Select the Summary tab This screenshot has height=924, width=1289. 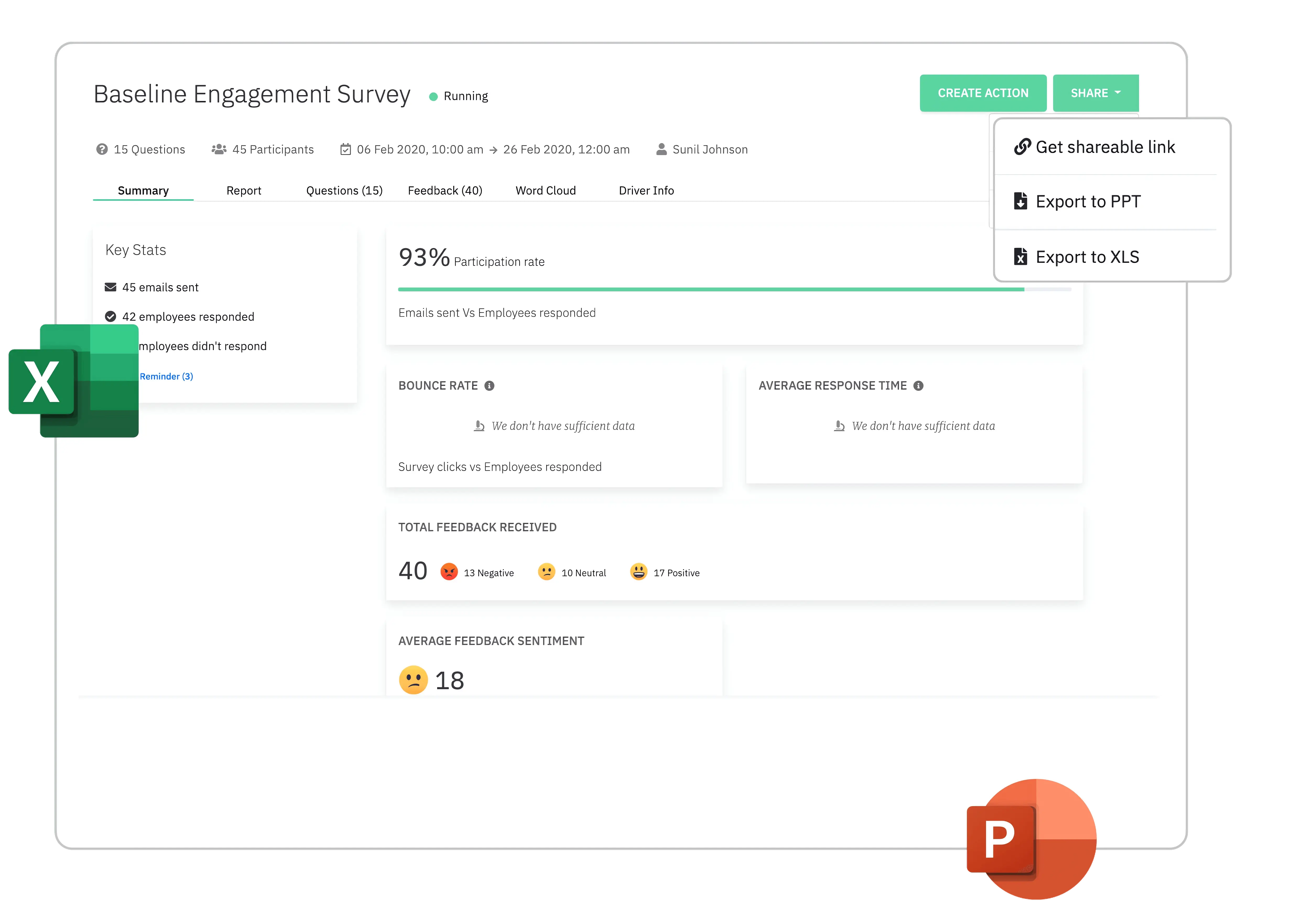pyautogui.click(x=143, y=190)
